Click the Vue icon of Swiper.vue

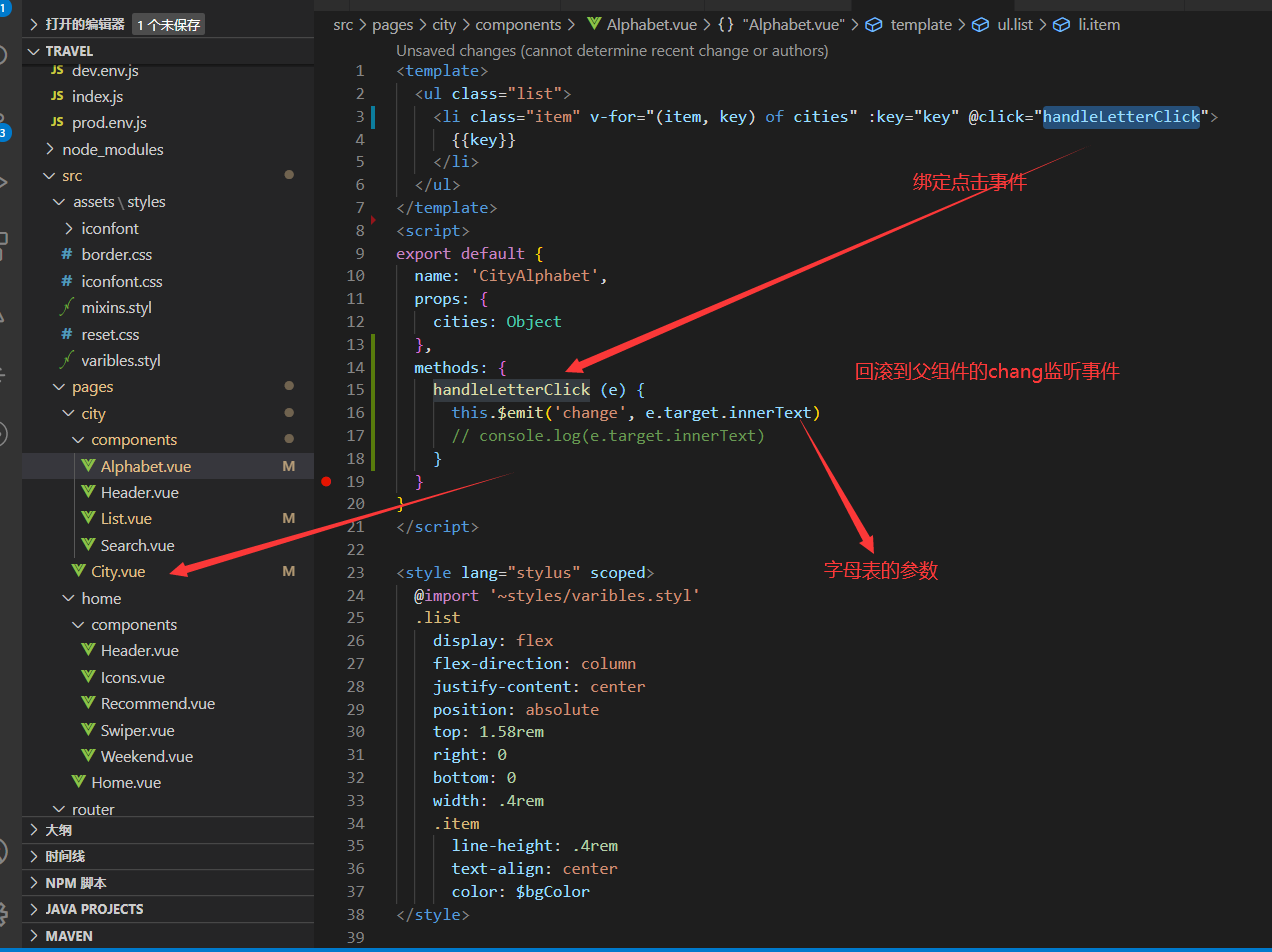(x=89, y=731)
